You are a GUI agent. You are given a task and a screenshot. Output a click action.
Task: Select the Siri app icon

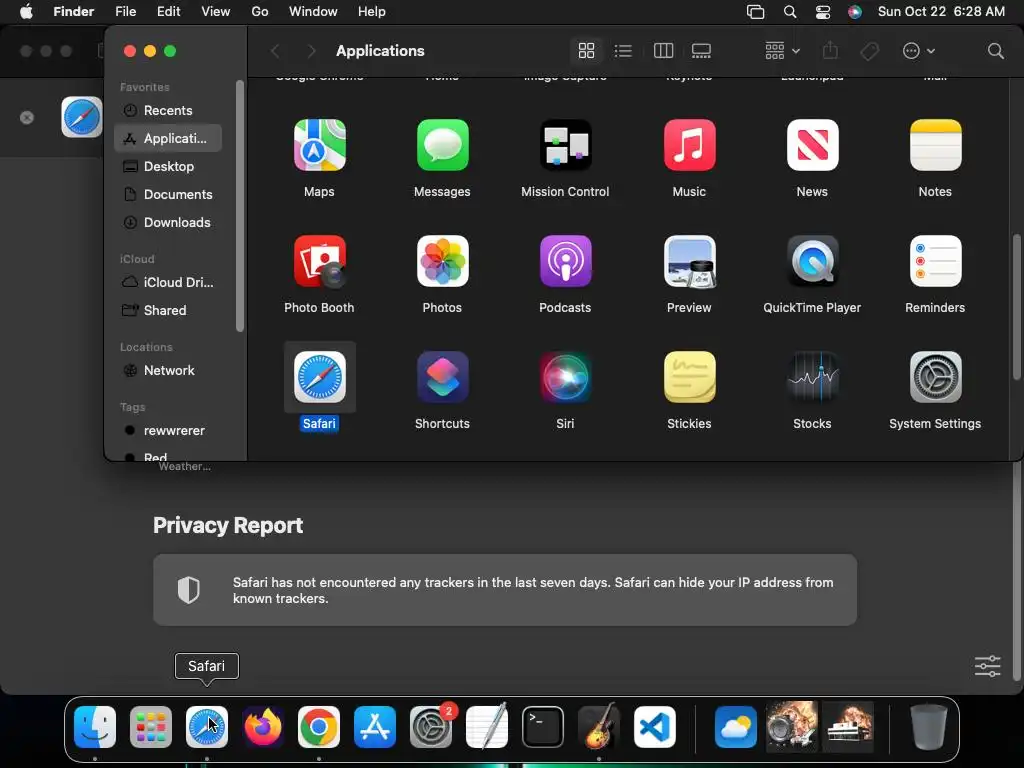pos(566,377)
